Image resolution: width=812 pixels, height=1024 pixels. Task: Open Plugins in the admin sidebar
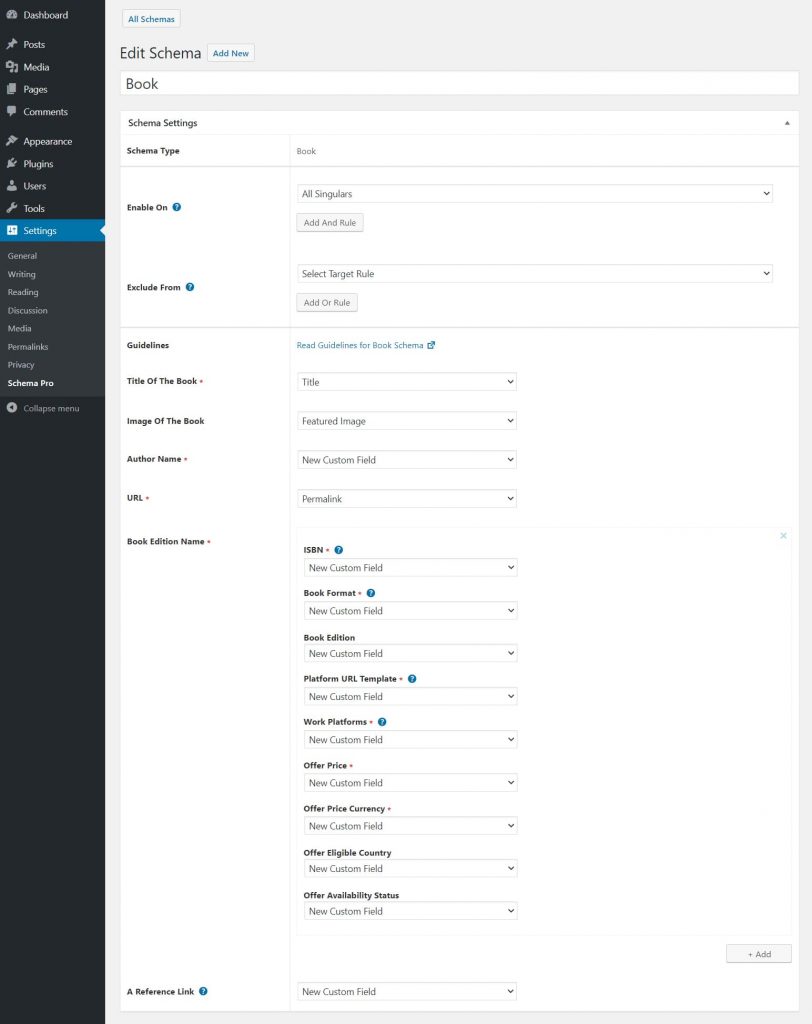pyautogui.click(x=38, y=164)
